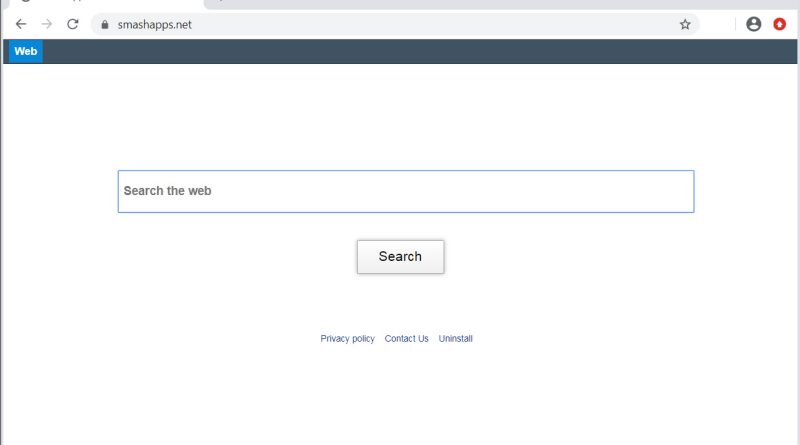Screen dimensions: 800x445
Task: Click the padlock site info icon
Action: coord(102,25)
